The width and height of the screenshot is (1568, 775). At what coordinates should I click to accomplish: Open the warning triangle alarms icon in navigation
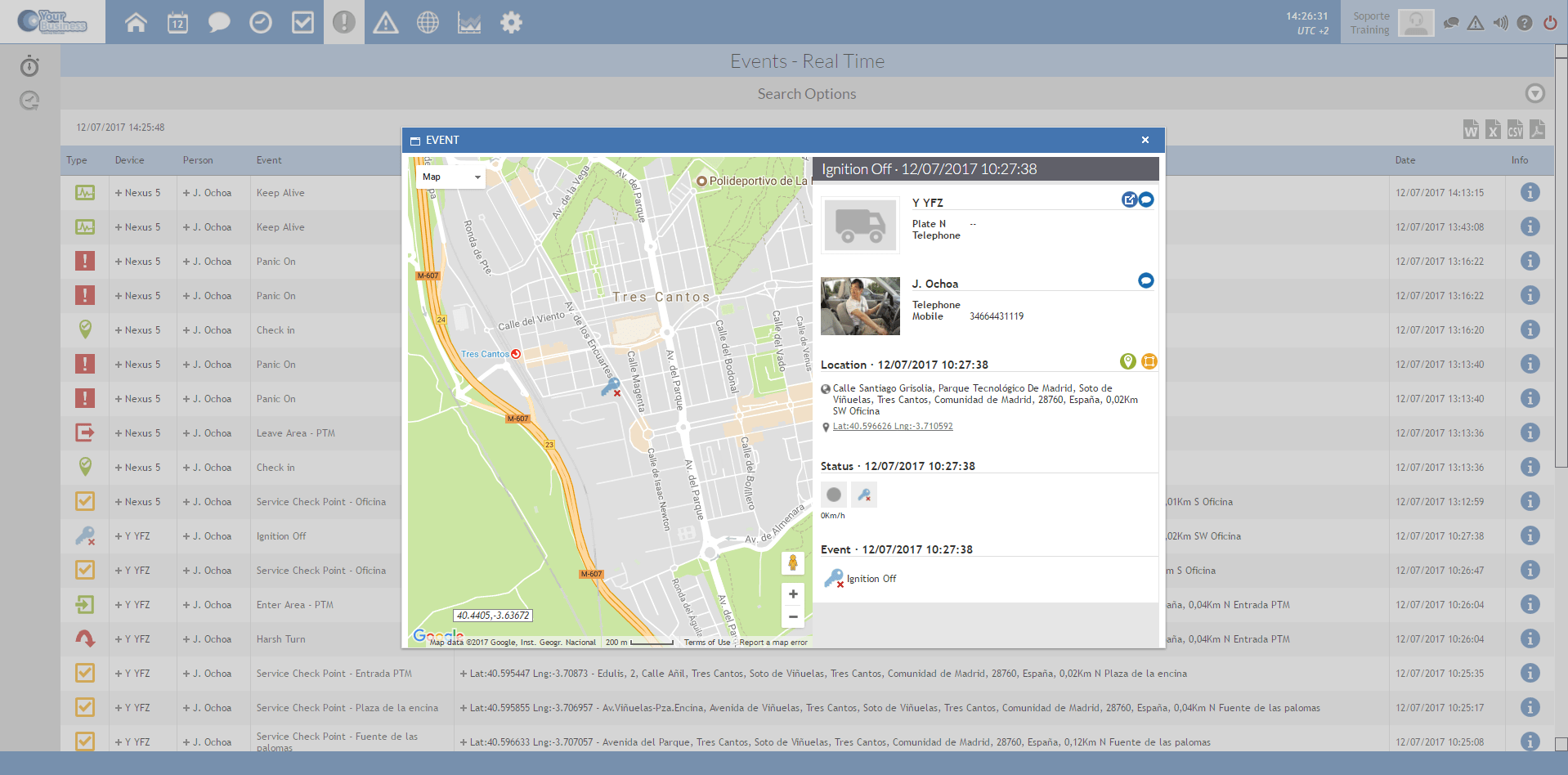click(x=386, y=22)
